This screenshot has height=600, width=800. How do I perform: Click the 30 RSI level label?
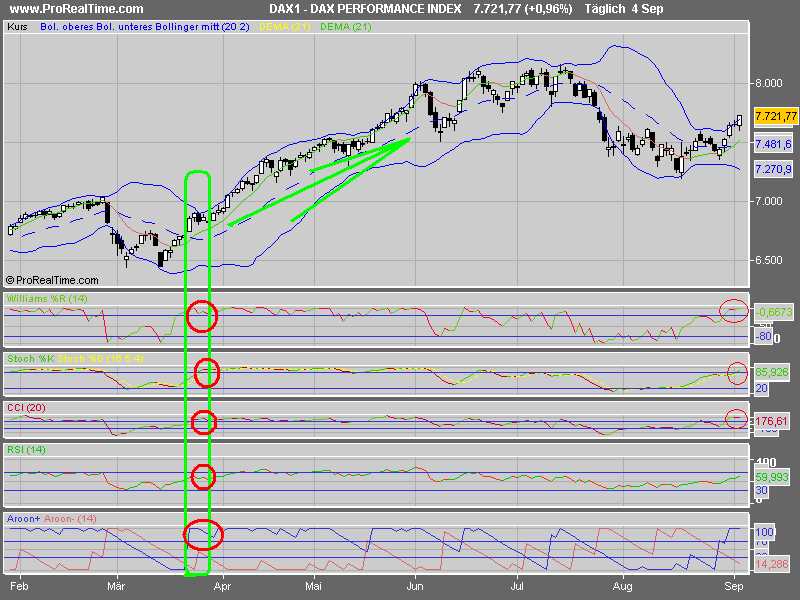point(761,490)
